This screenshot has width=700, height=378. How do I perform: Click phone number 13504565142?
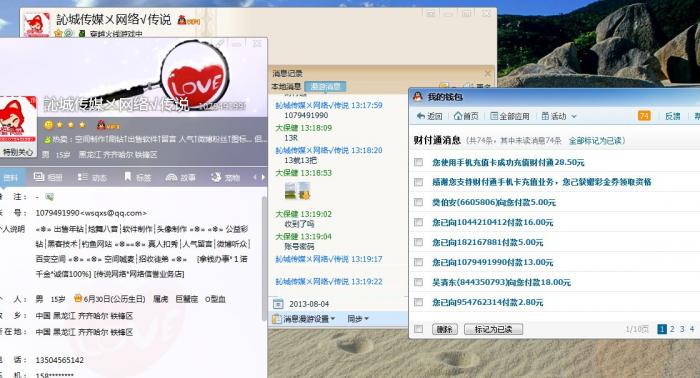pos(59,360)
